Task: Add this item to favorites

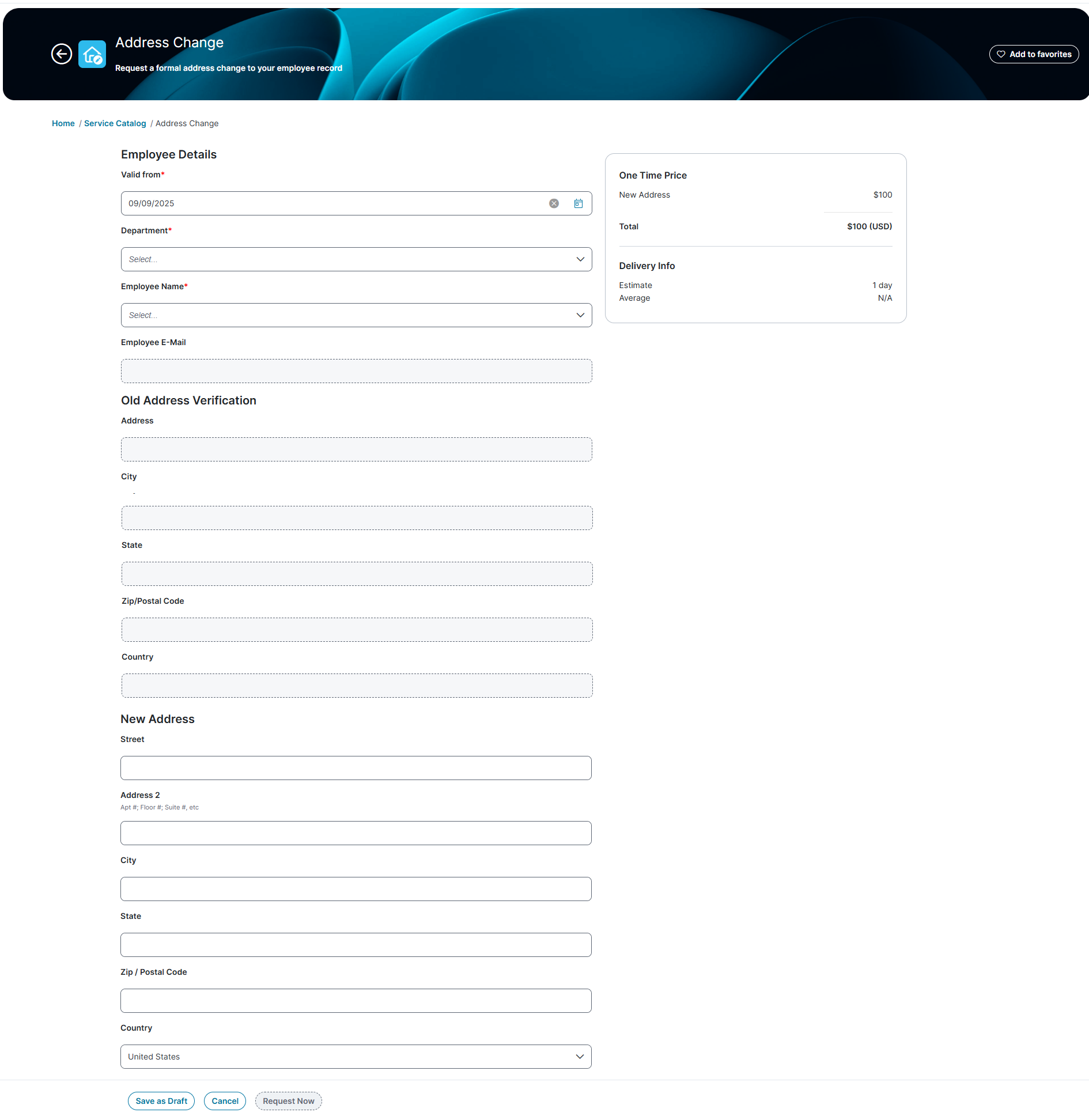Action: click(x=1034, y=54)
